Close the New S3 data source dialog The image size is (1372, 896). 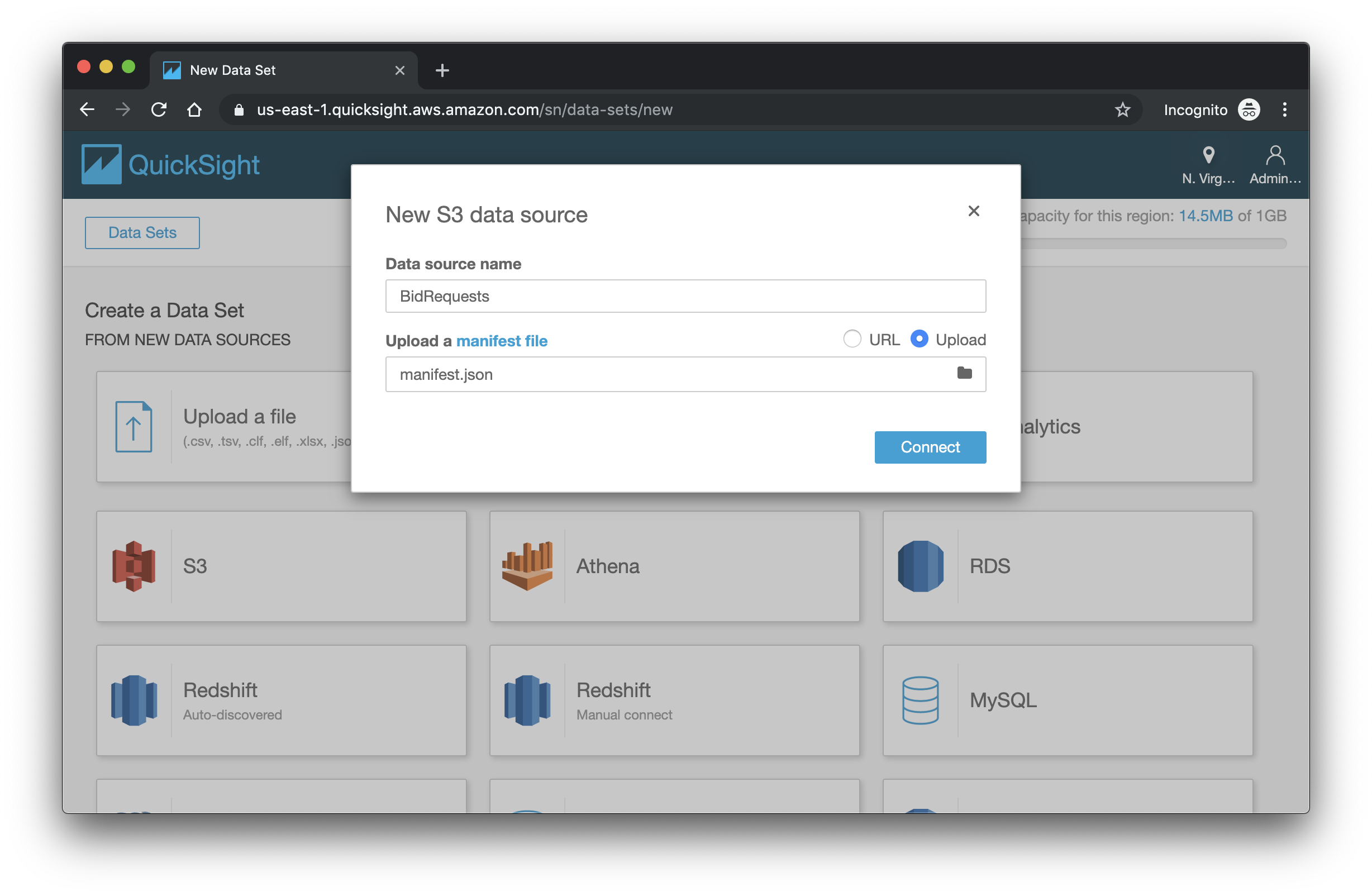[x=973, y=211]
